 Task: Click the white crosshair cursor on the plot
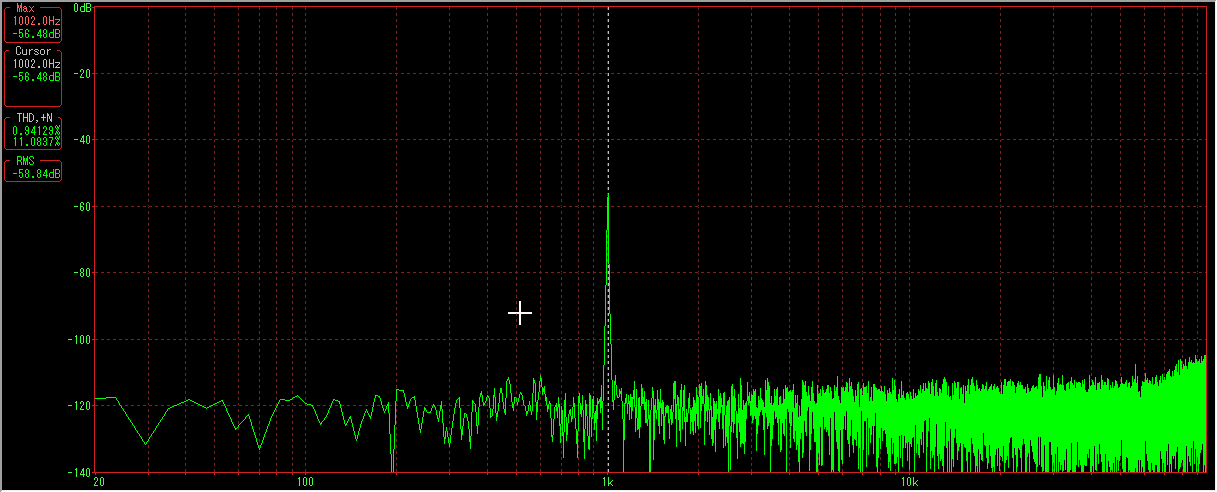click(520, 313)
